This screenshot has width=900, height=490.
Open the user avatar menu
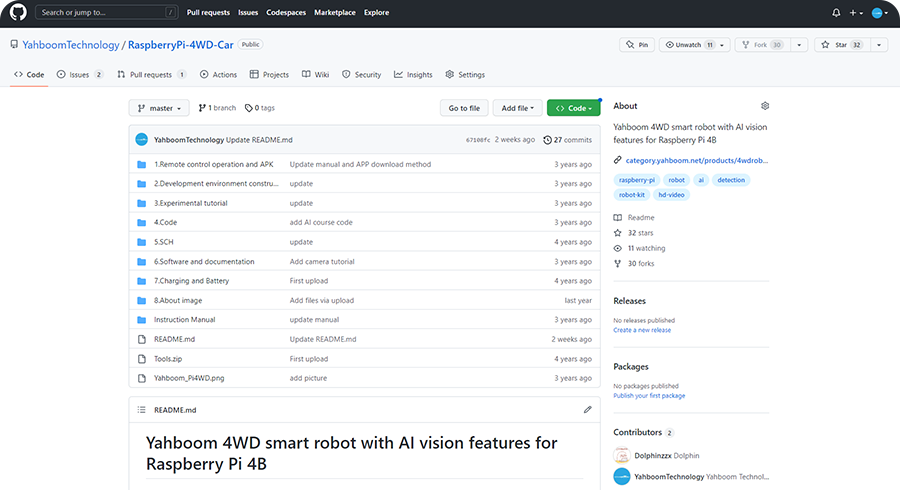click(880, 13)
